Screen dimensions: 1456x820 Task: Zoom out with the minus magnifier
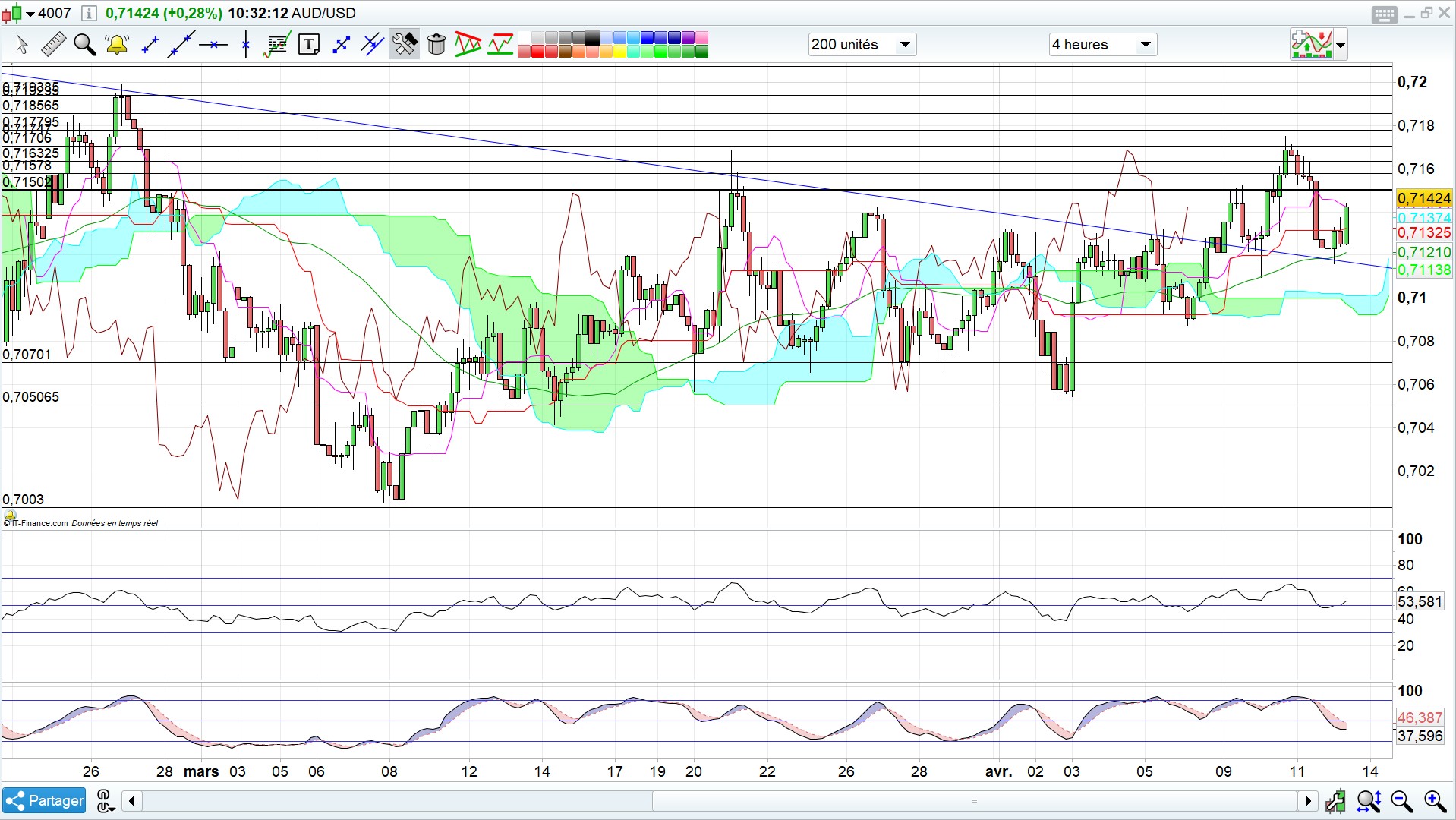(x=1401, y=801)
